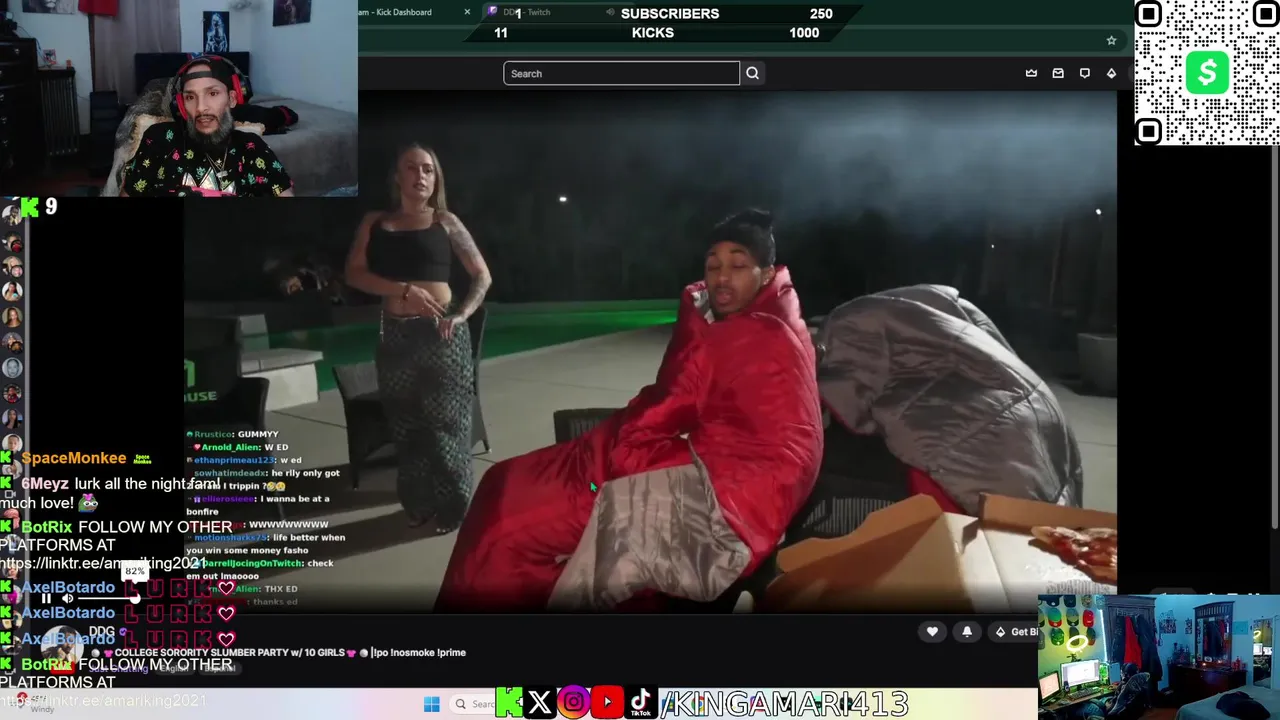This screenshot has width=1280, height=720.
Task: Open the Windows Start menu
Action: click(x=431, y=704)
